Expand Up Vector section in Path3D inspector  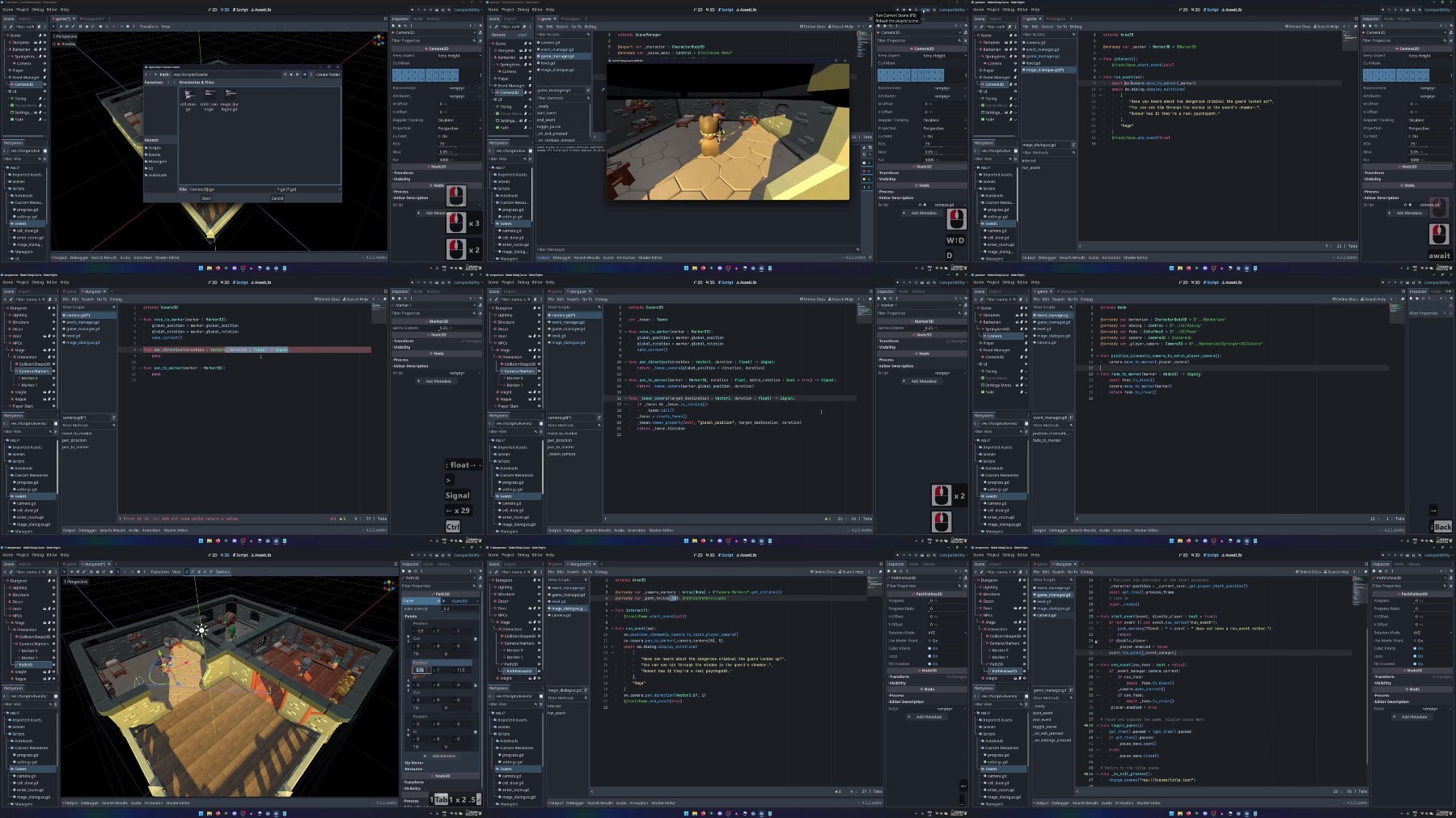[x=414, y=762]
